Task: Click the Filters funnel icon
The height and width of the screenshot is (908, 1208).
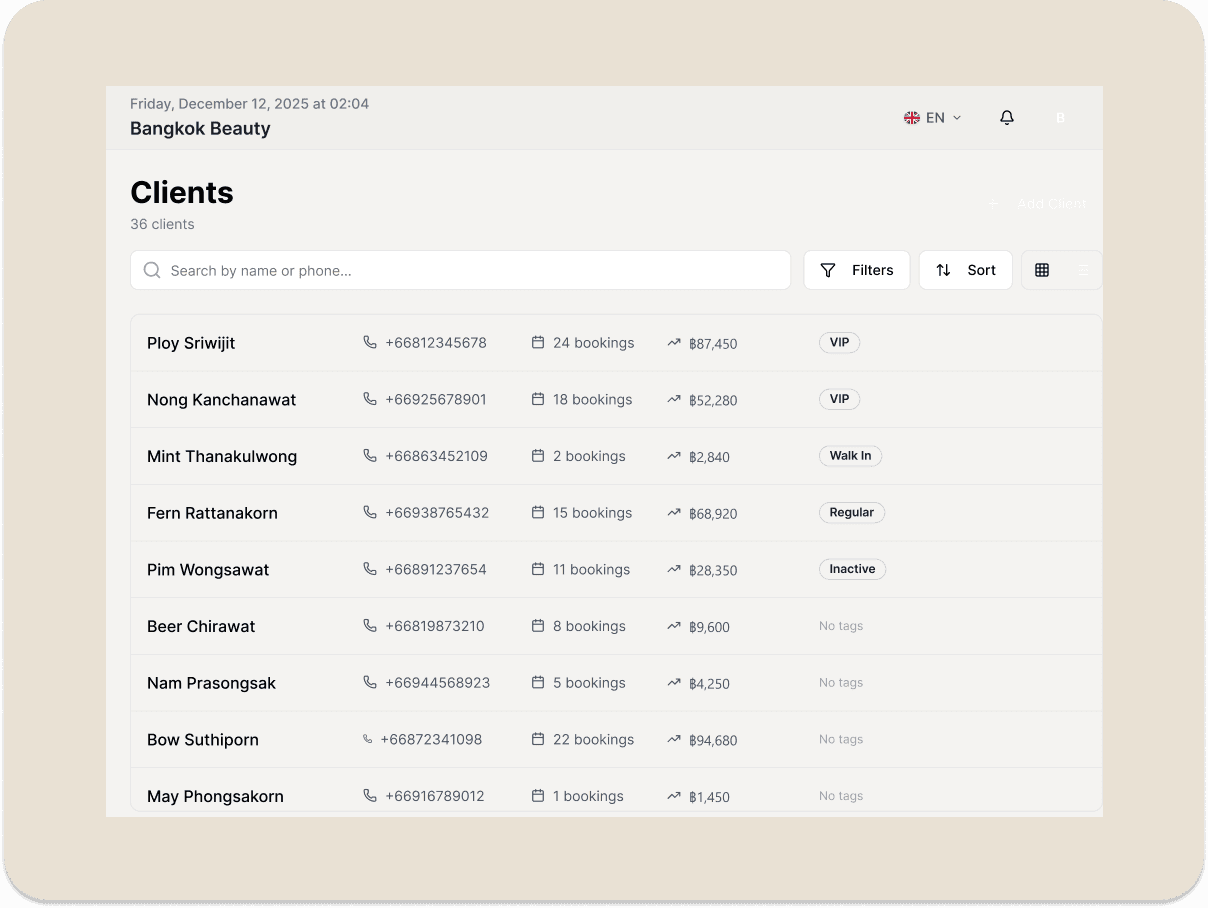Action: click(x=828, y=270)
